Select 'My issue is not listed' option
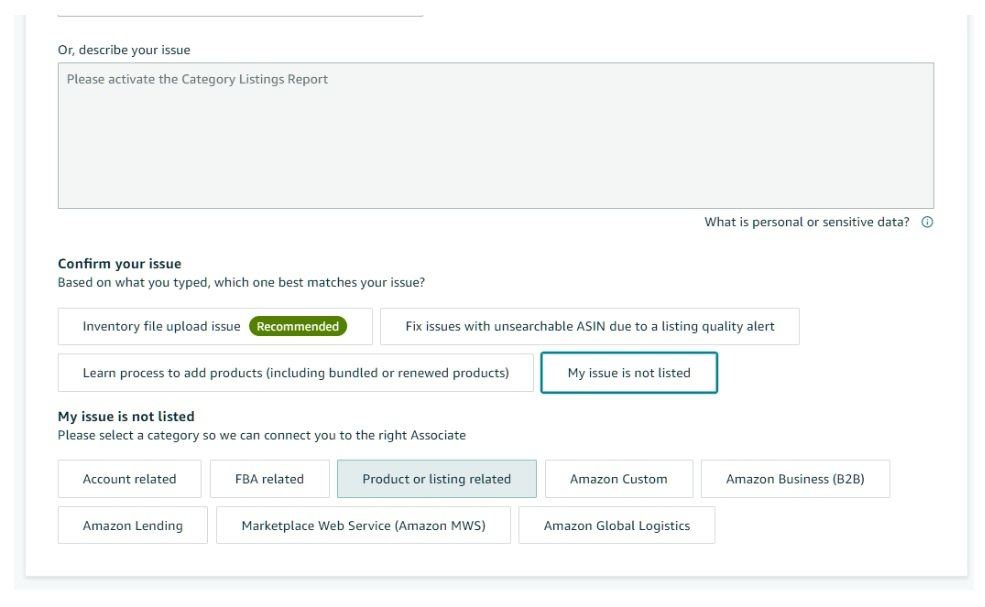The height and width of the screenshot is (607, 985). (x=629, y=373)
